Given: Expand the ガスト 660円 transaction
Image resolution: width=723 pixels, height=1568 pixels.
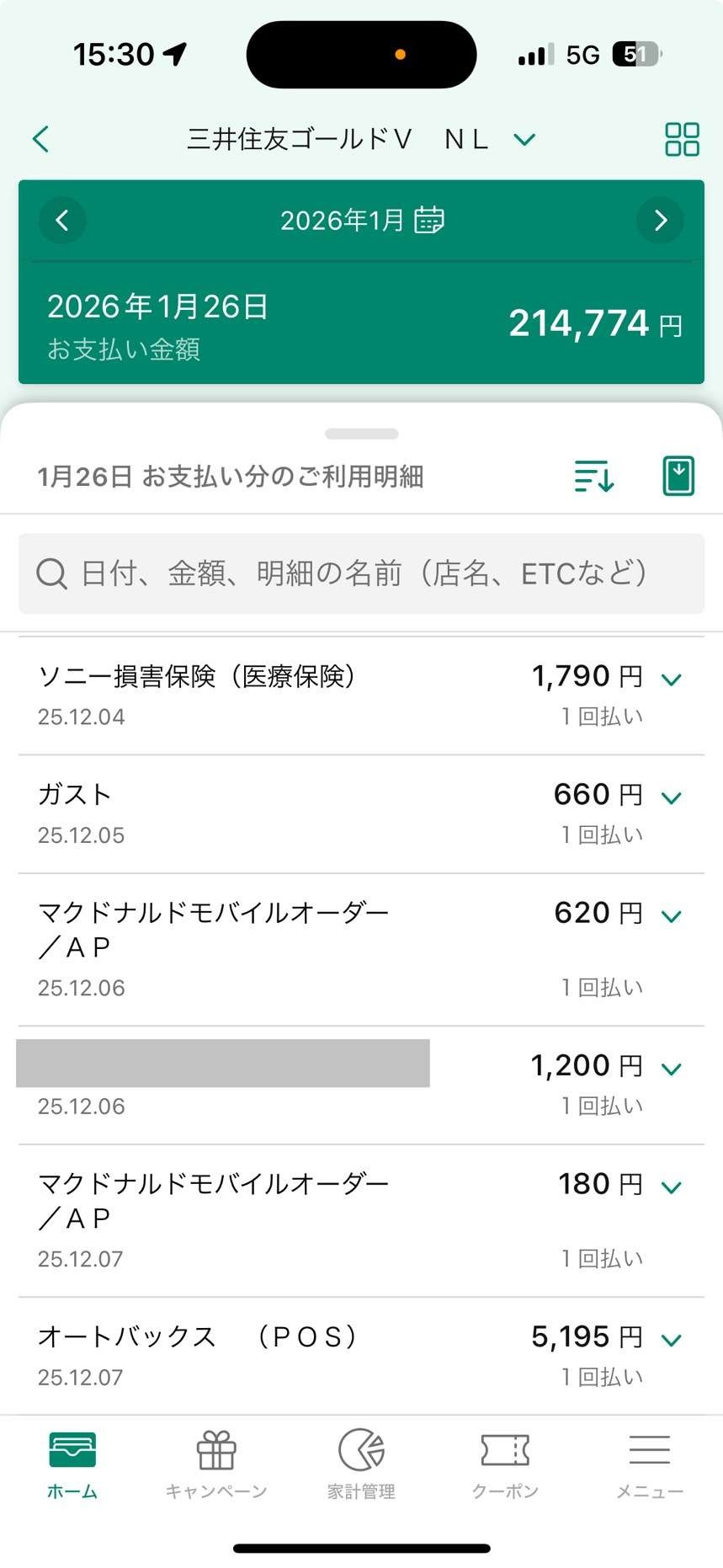Looking at the screenshot, I should (671, 797).
